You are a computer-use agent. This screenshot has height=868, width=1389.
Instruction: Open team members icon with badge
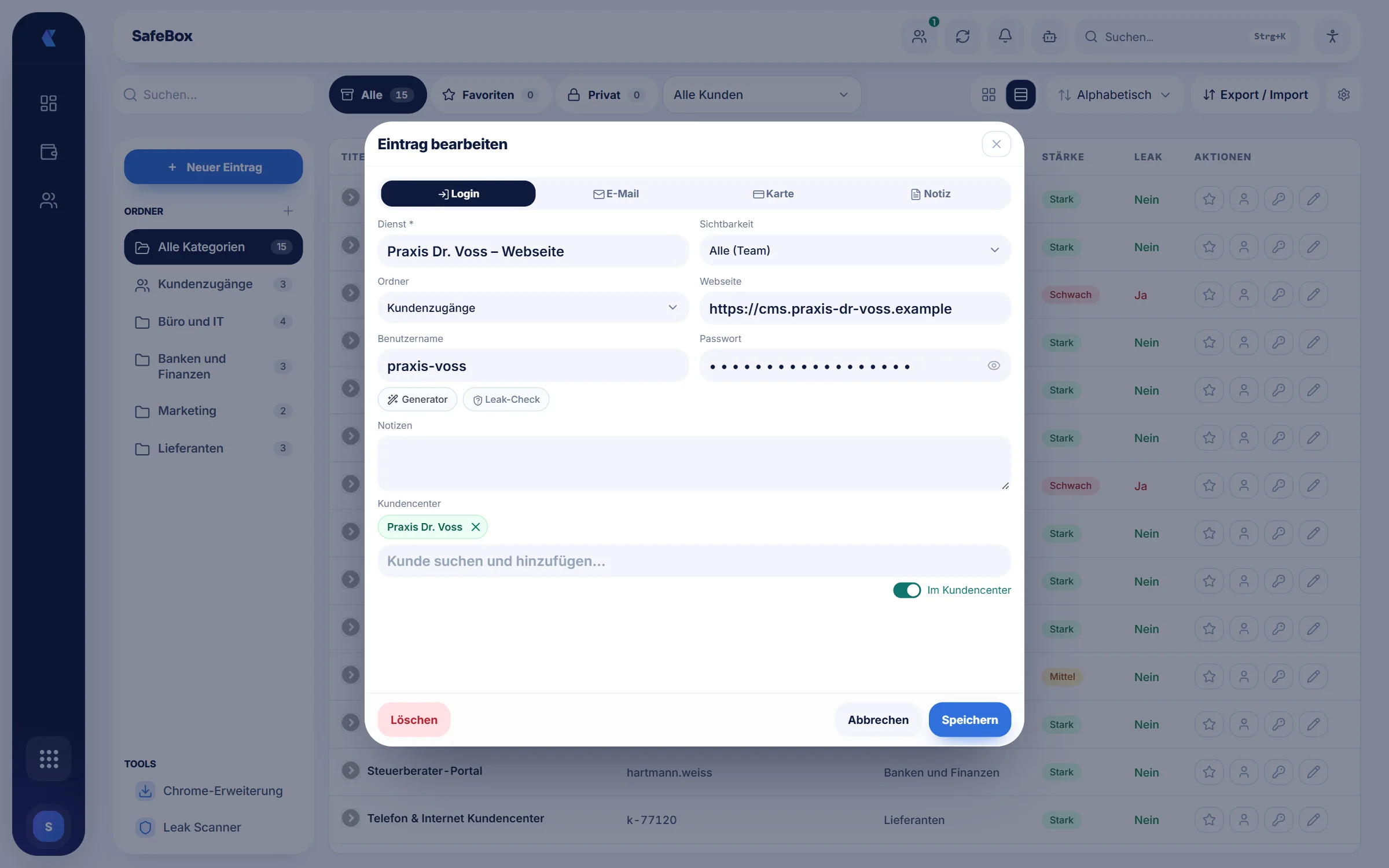click(x=920, y=36)
